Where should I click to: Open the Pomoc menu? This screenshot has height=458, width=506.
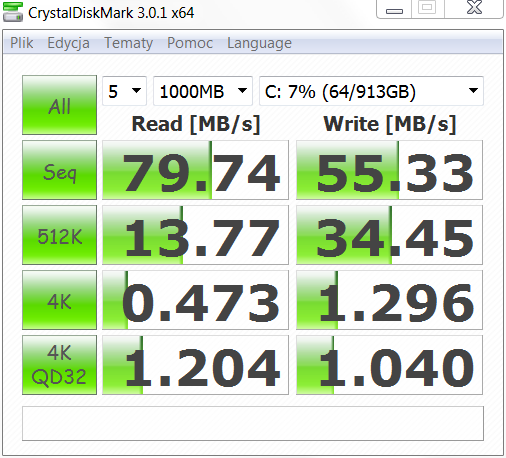[190, 43]
